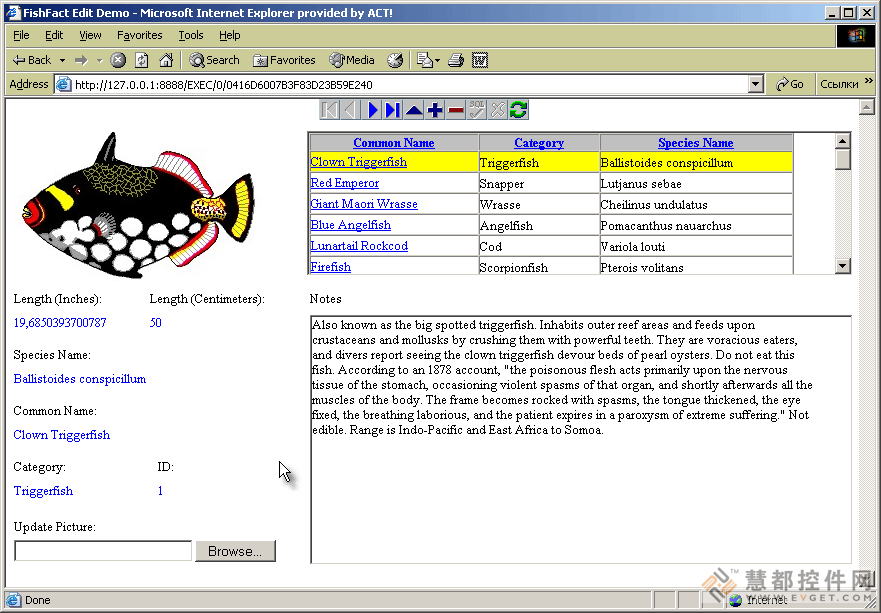Click the Update Picture file input field

click(103, 551)
